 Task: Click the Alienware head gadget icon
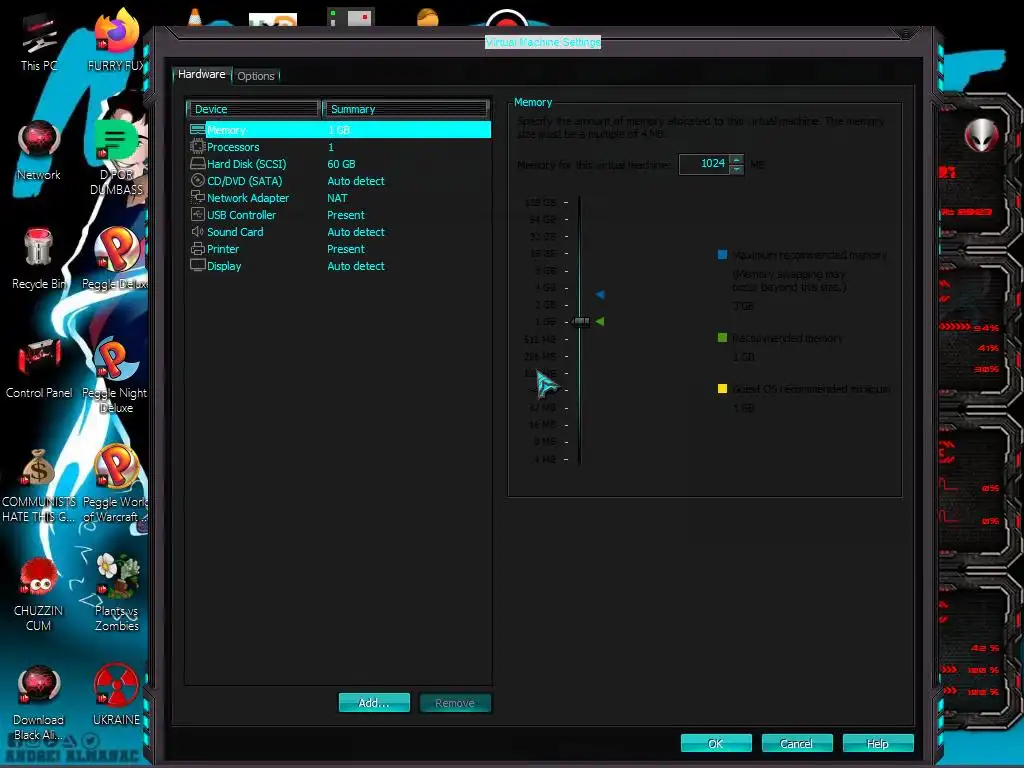[x=982, y=136]
